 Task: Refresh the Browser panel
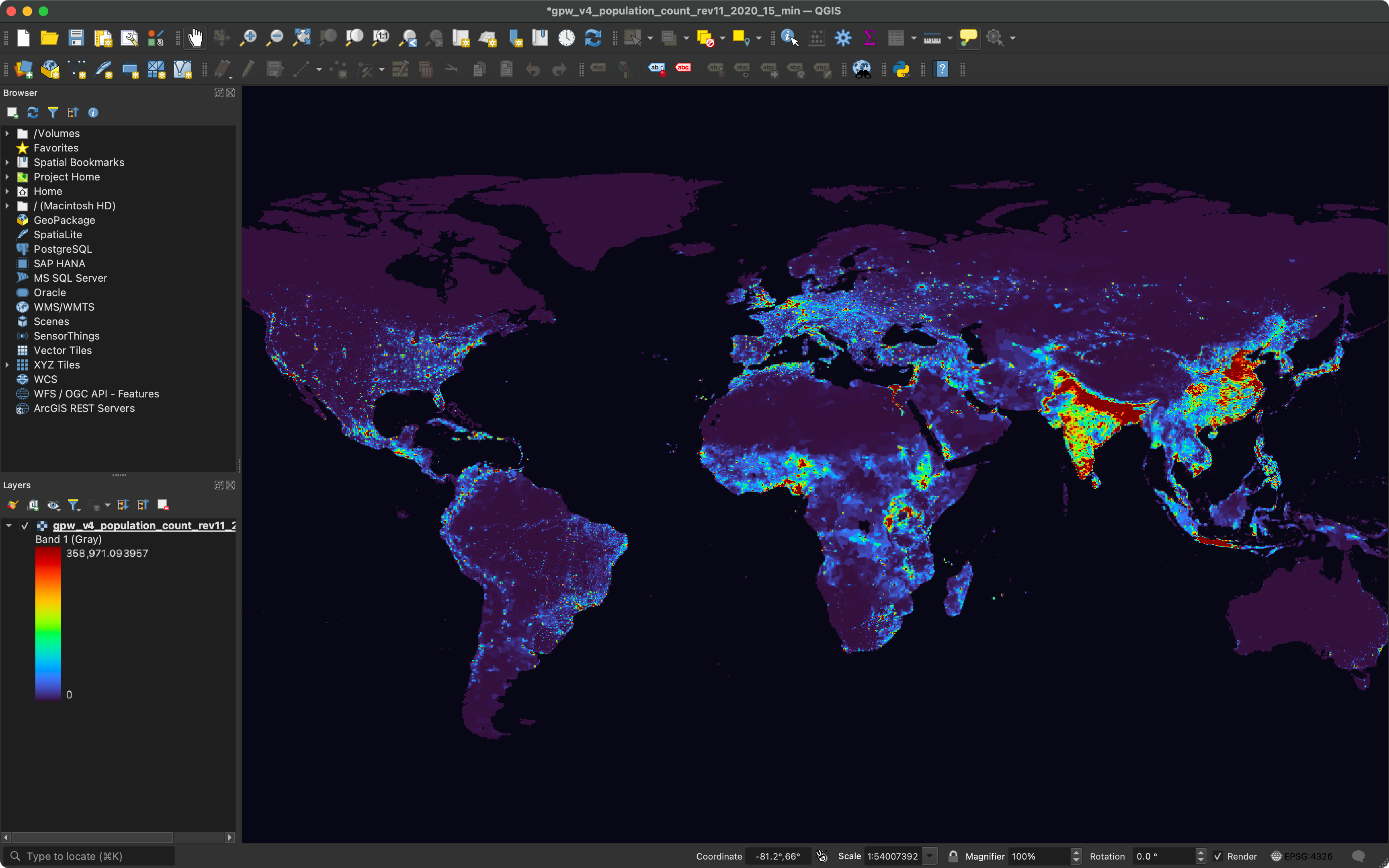[x=32, y=112]
